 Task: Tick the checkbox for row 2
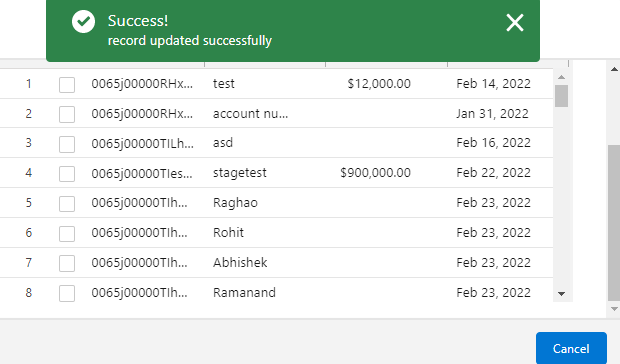[x=67, y=114]
